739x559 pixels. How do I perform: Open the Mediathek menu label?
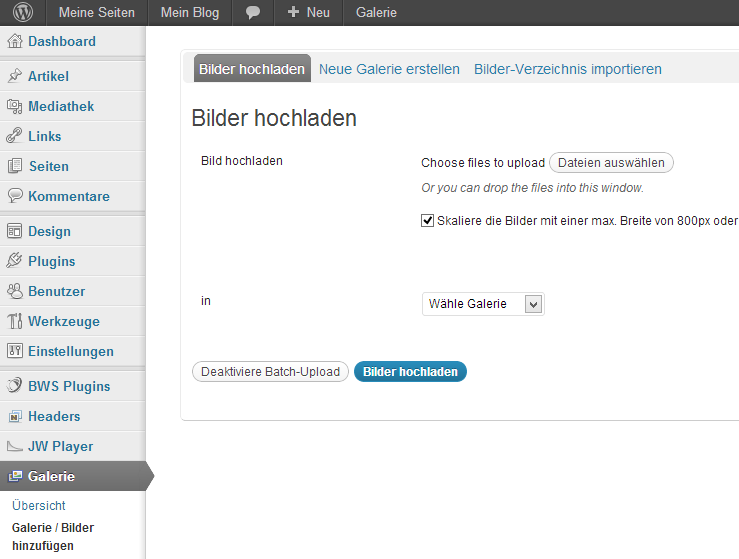coord(61,107)
